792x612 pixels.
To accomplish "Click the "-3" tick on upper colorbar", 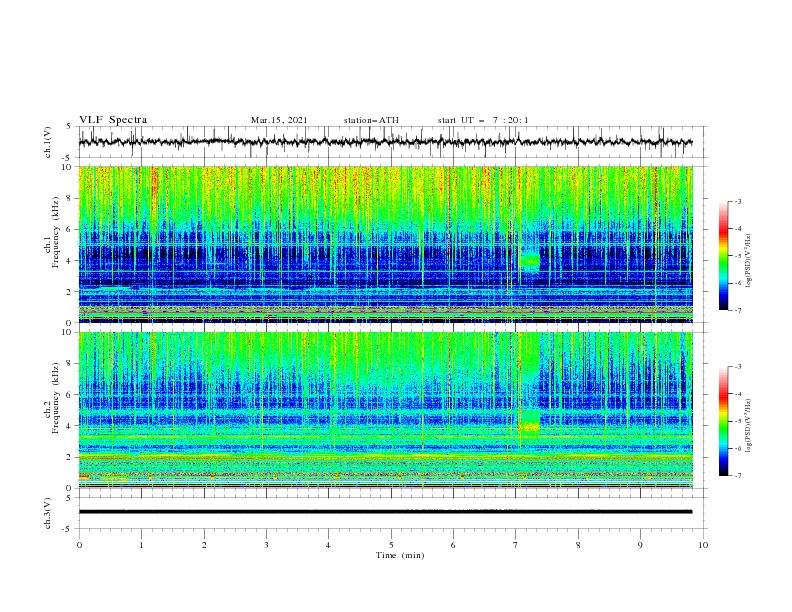I will (738, 201).
